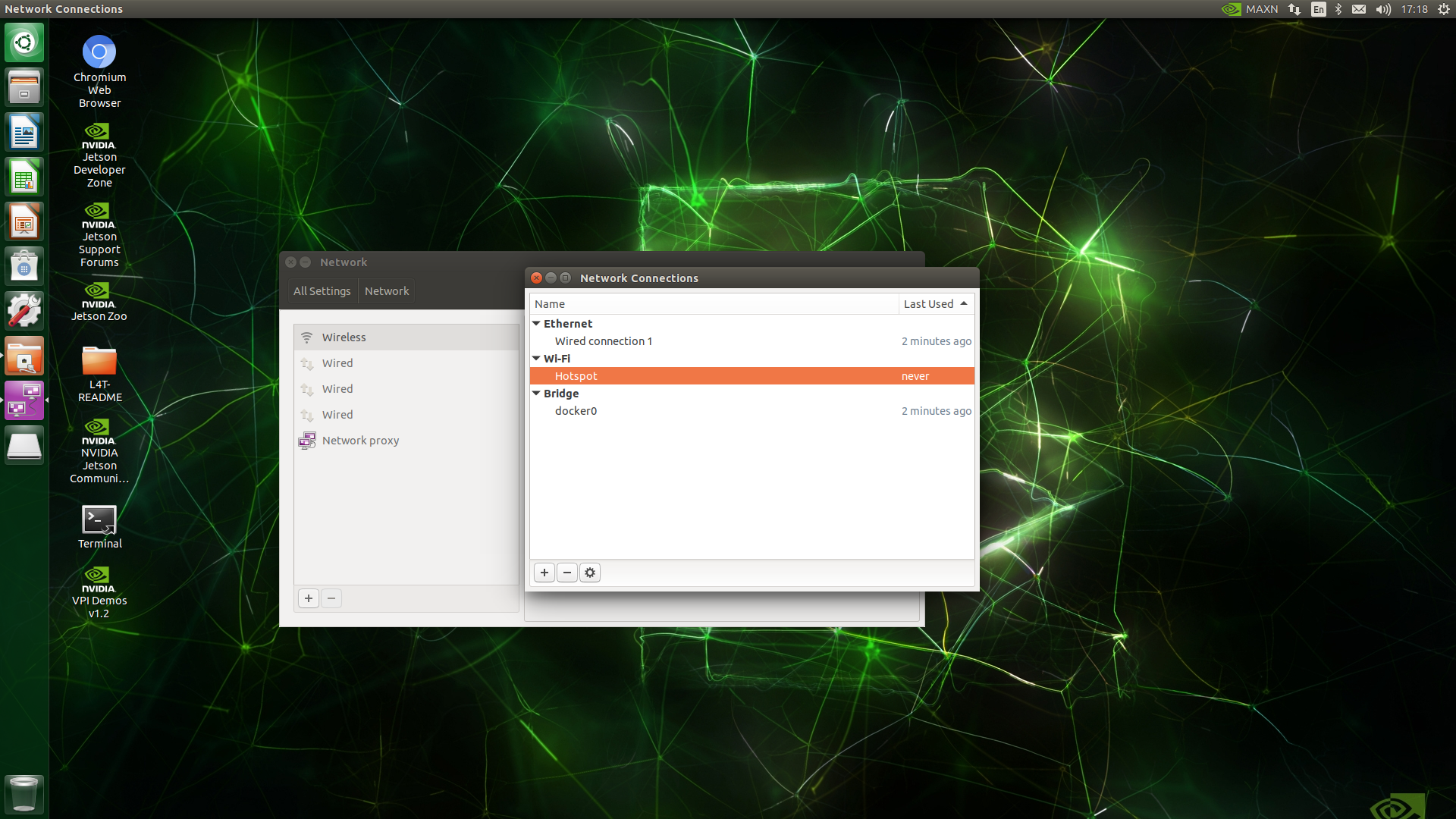Open Jetson Zoo desktop shortcut
1456x819 pixels.
tap(99, 301)
